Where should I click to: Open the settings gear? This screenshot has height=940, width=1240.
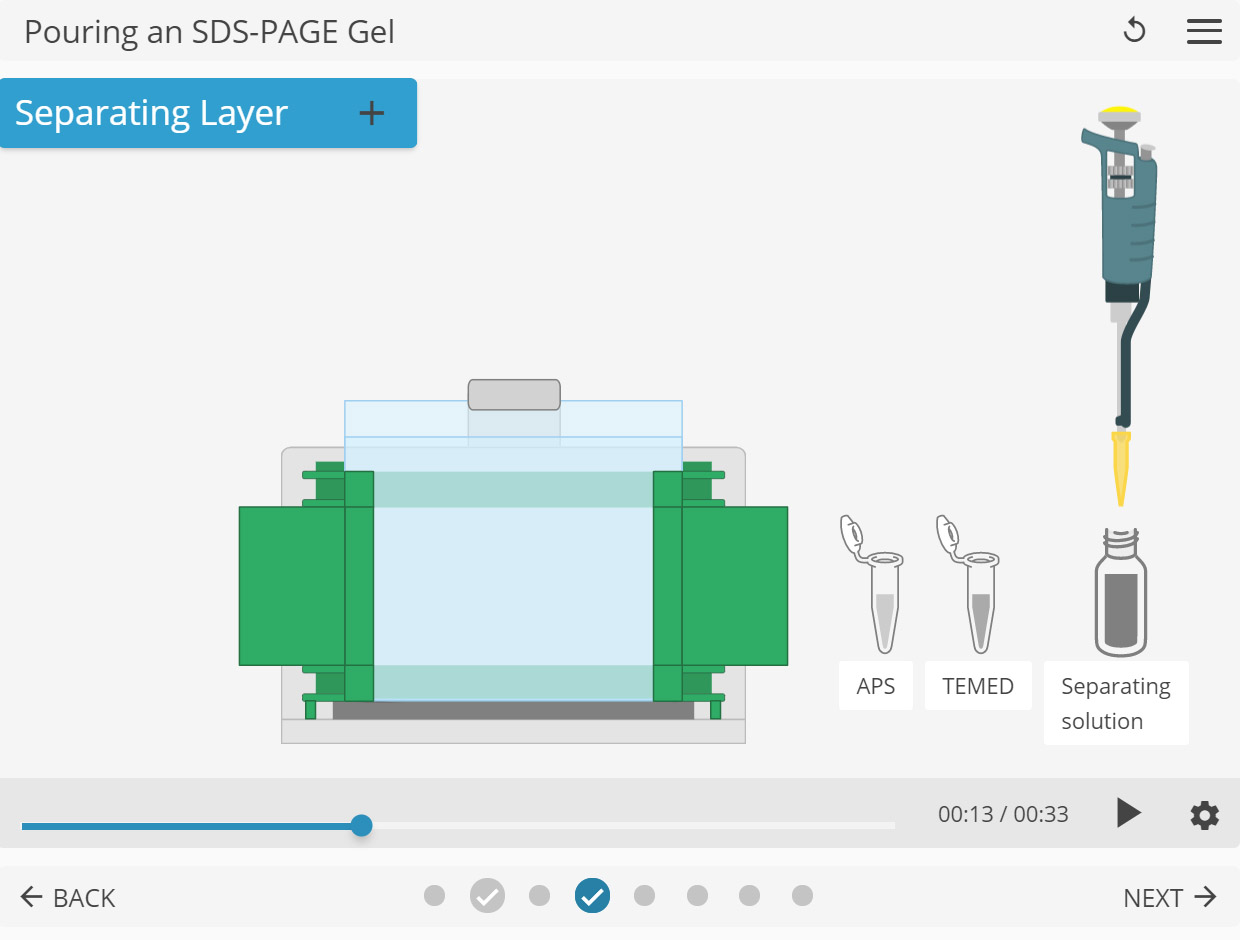coord(1204,814)
